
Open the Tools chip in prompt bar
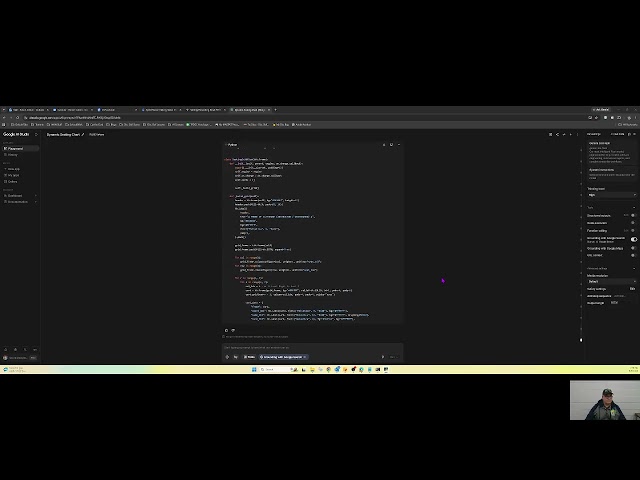click(249, 357)
